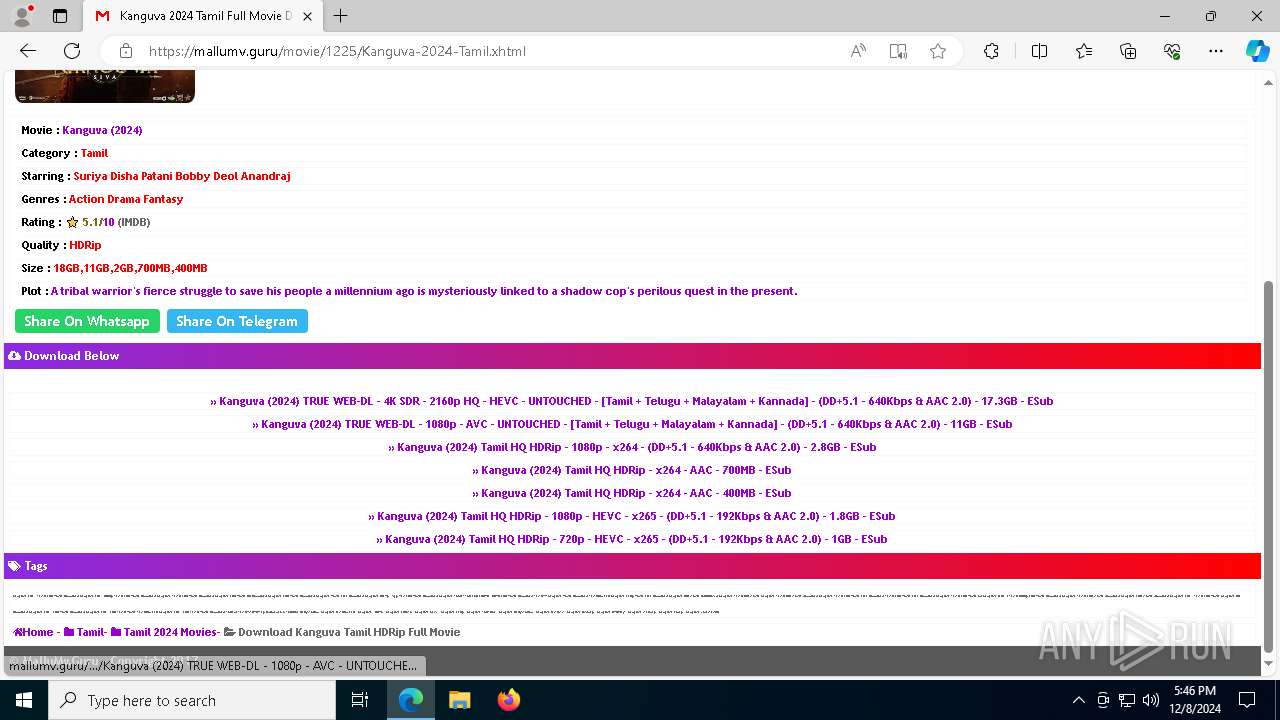
Task: Open the Tamil breadcrumb folder link
Action: tap(84, 632)
